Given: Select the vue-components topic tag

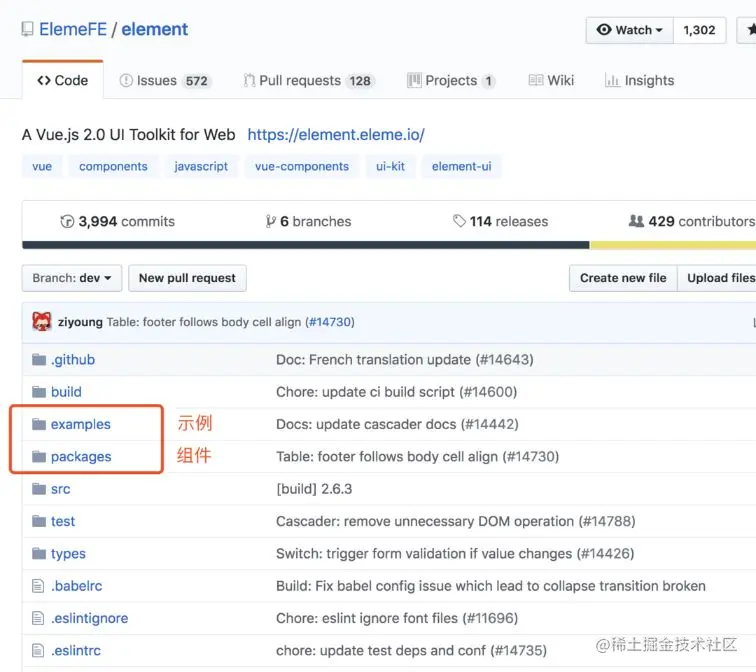Looking at the screenshot, I should pyautogui.click(x=302, y=166).
